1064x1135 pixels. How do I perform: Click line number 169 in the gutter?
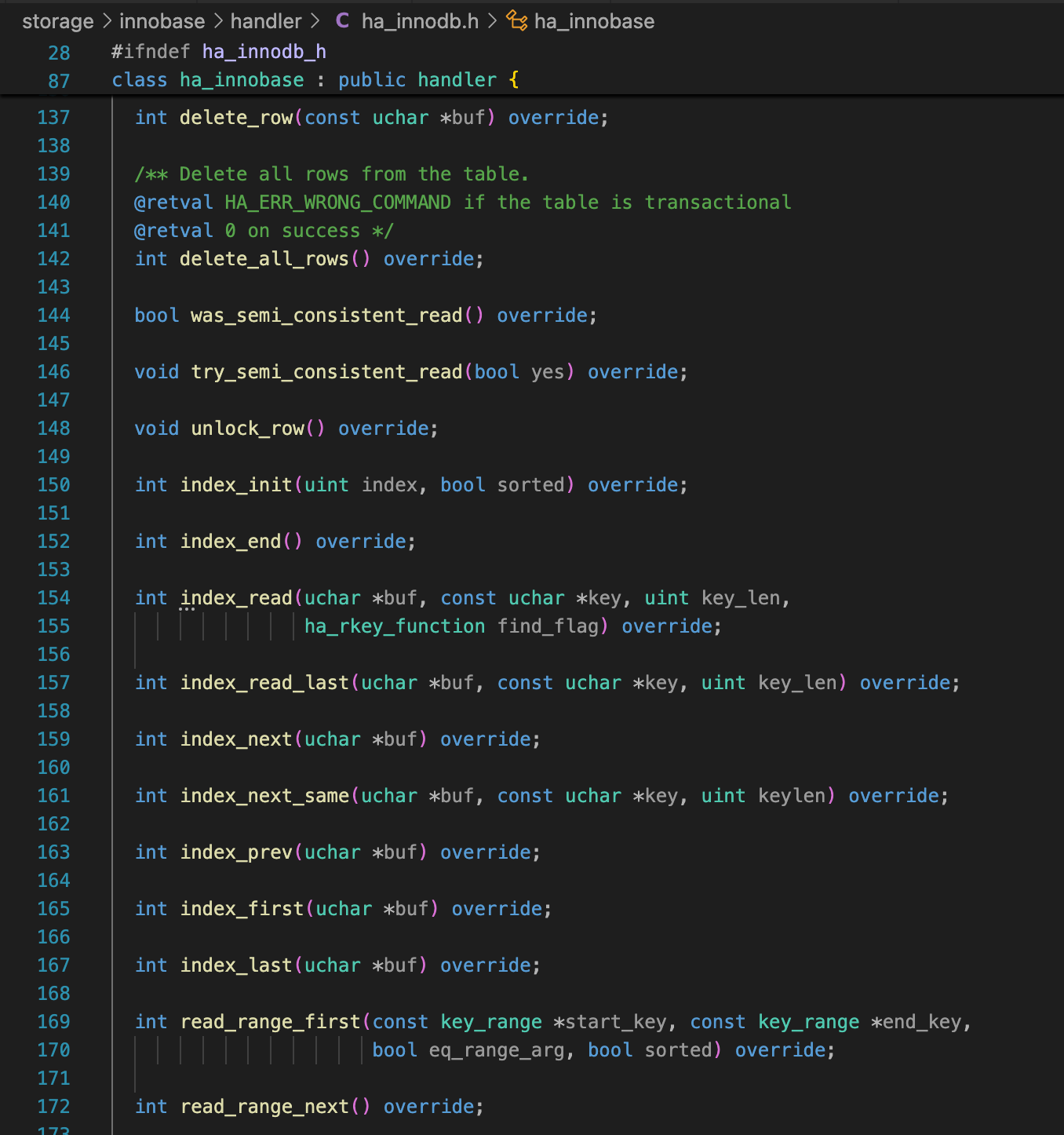[x=53, y=1022]
